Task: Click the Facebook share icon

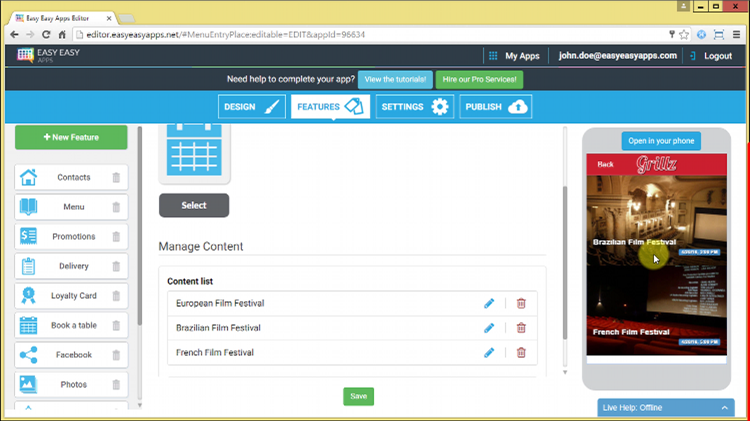Action: [28, 355]
